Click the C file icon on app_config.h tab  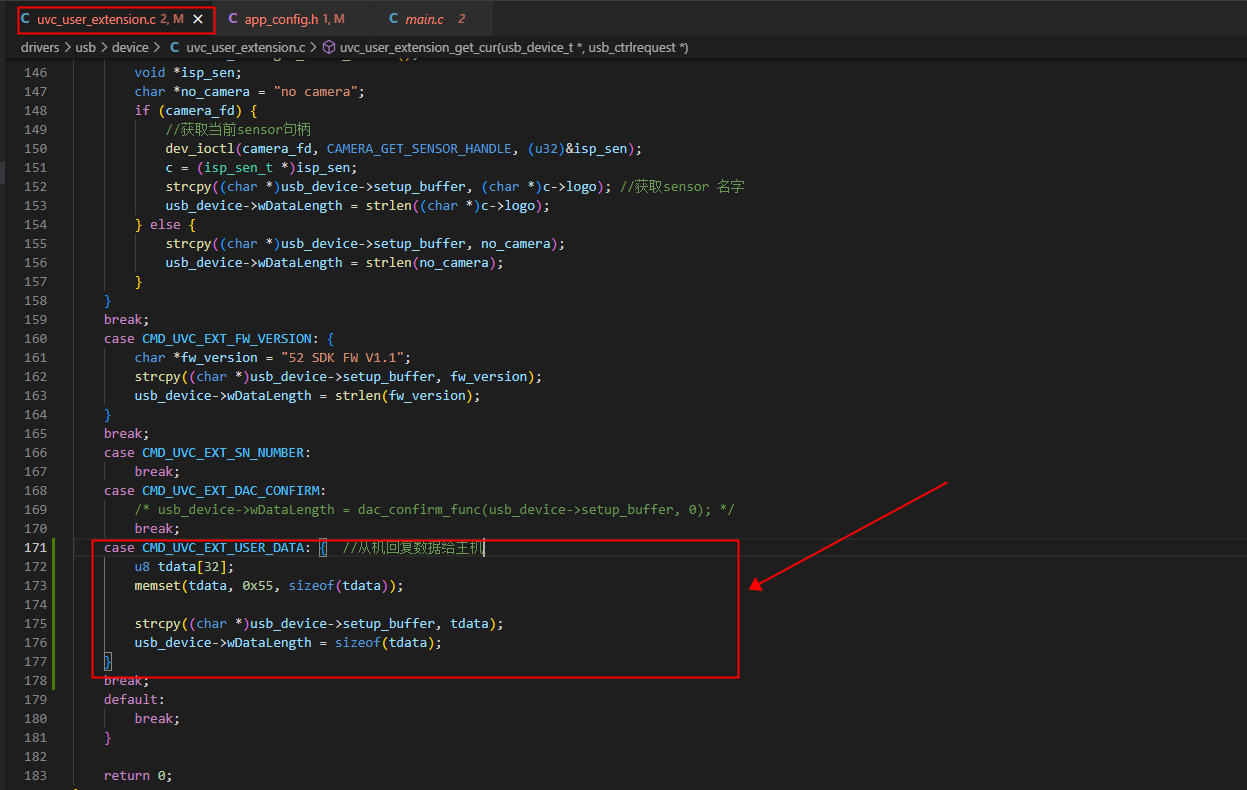(233, 19)
